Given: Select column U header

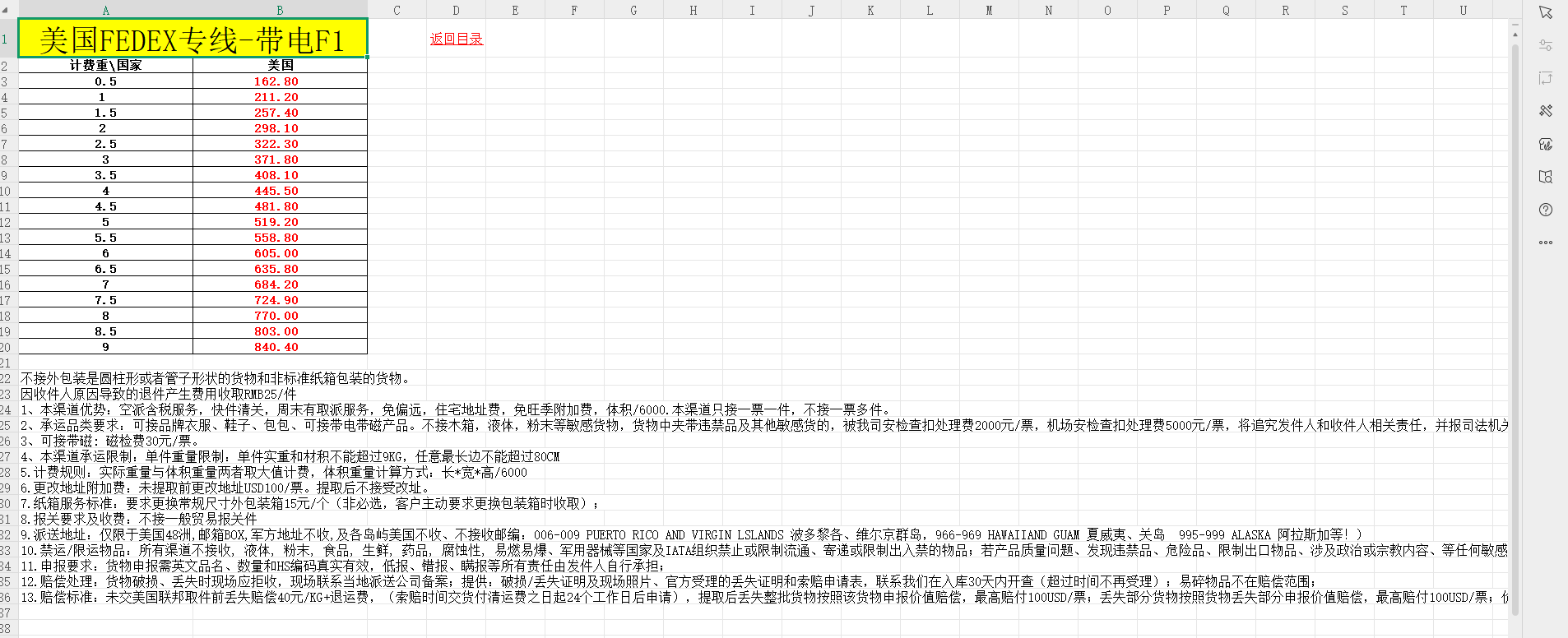Looking at the screenshot, I should point(1463,10).
